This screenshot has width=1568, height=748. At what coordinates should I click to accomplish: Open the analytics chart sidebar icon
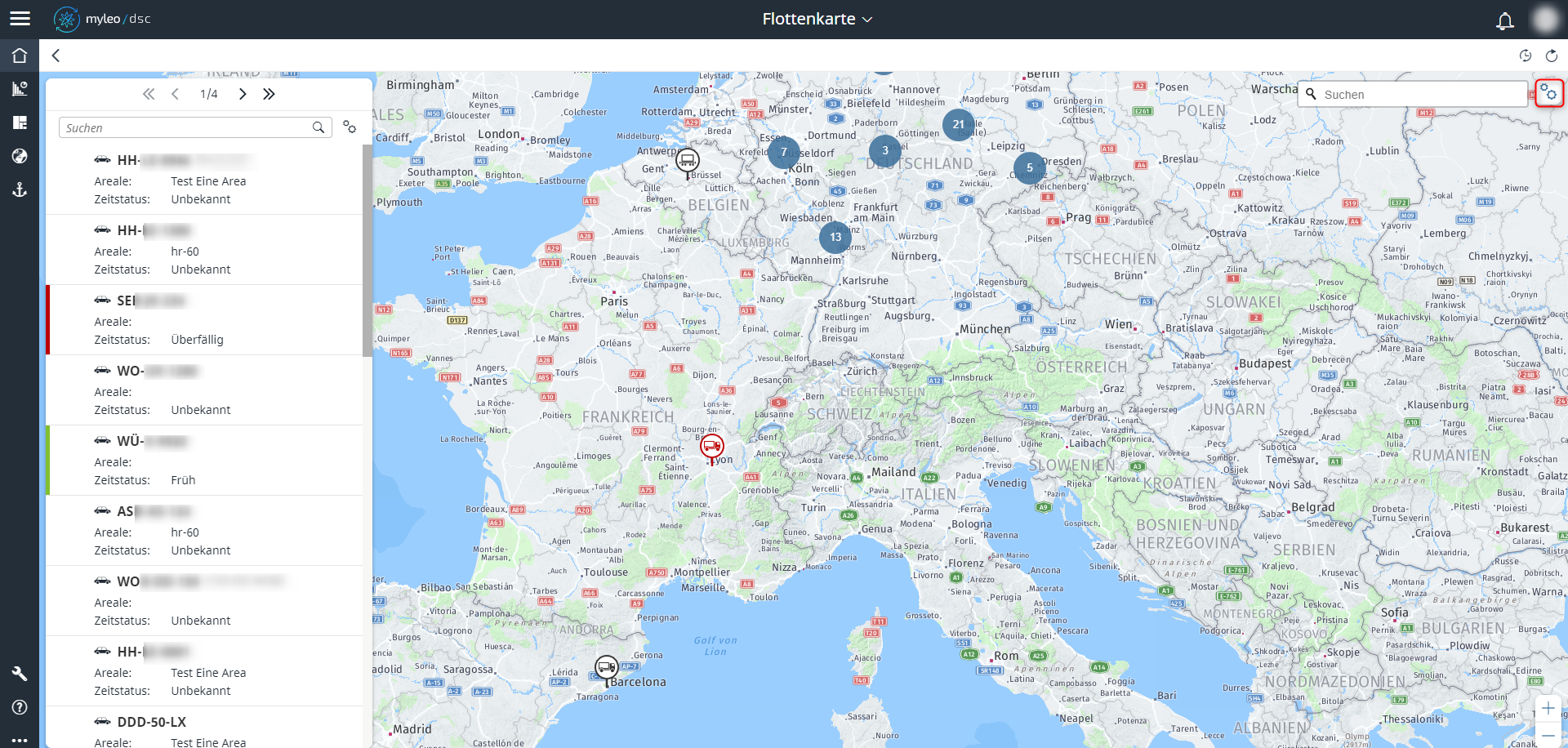coord(20,89)
